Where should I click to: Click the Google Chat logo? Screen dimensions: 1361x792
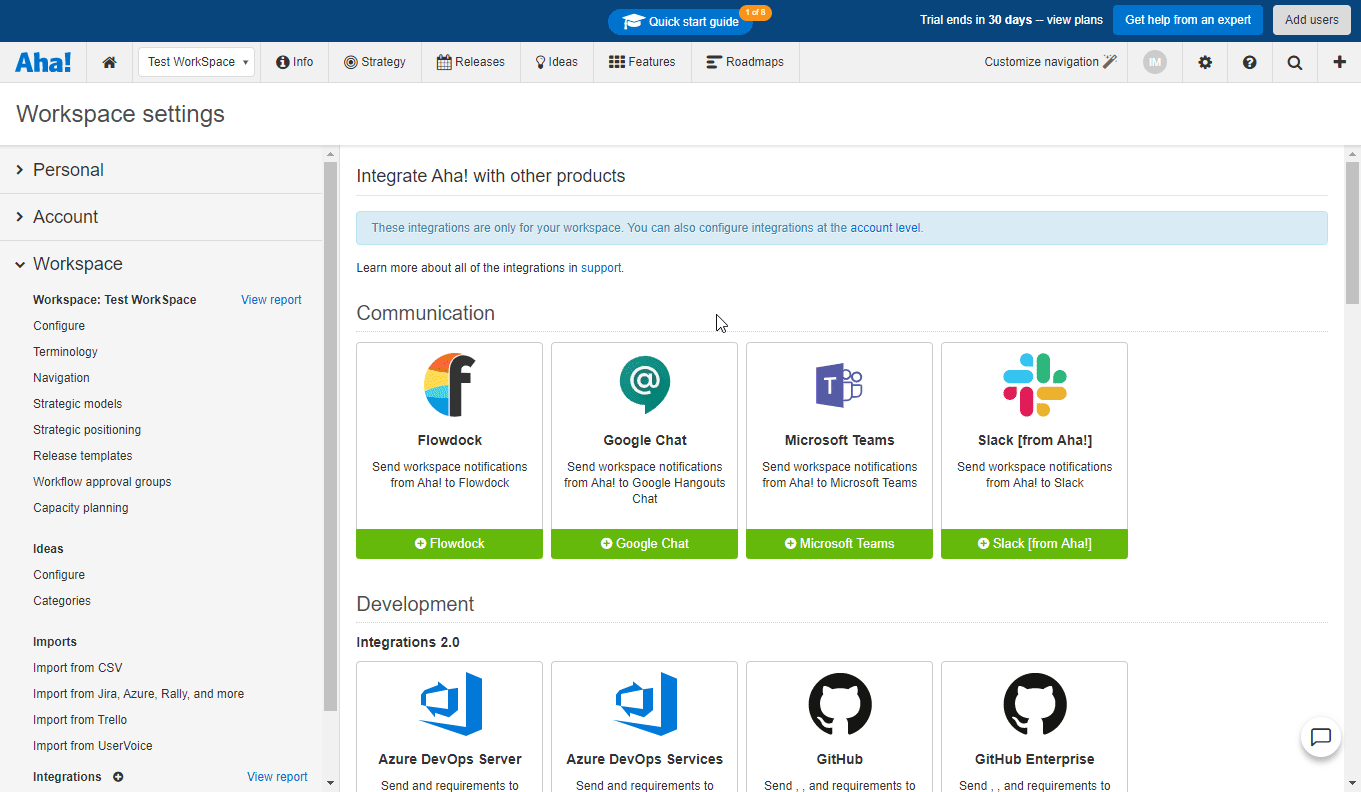(645, 385)
